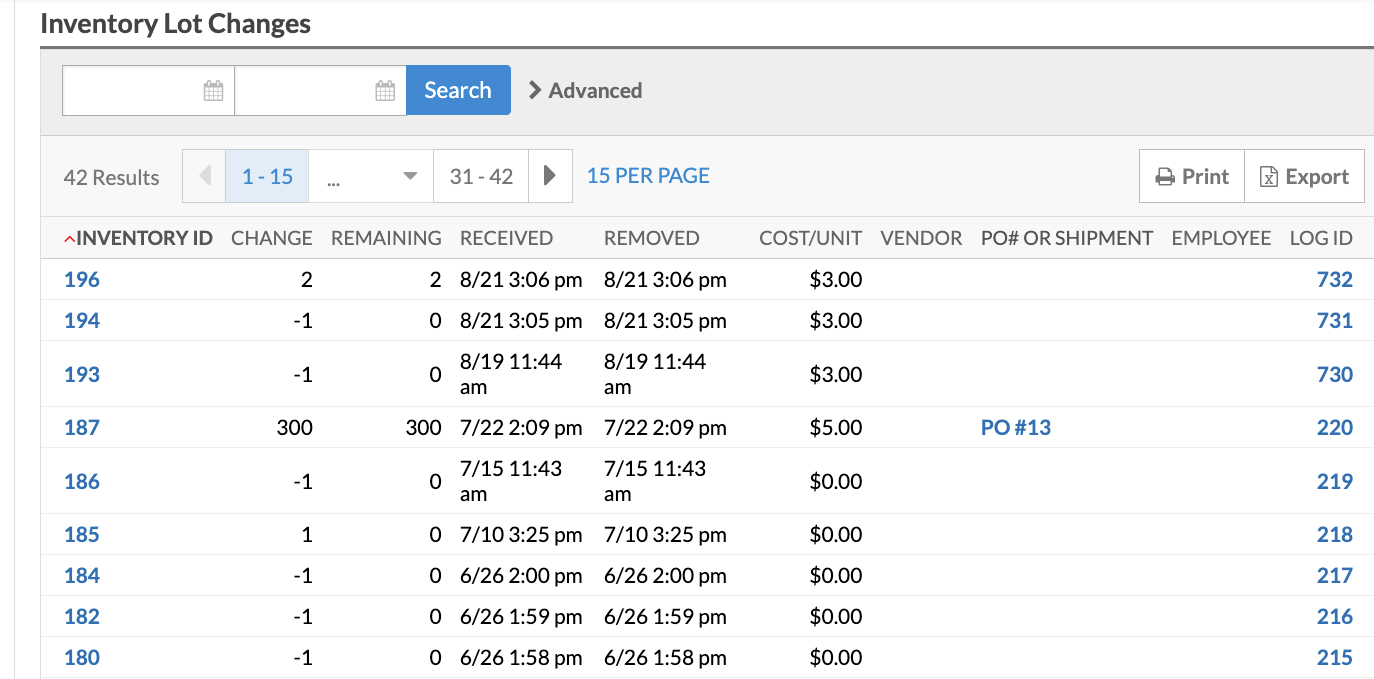Open the PO #13 purchase order link
Screen dimensions: 1374x679
click(x=1016, y=428)
